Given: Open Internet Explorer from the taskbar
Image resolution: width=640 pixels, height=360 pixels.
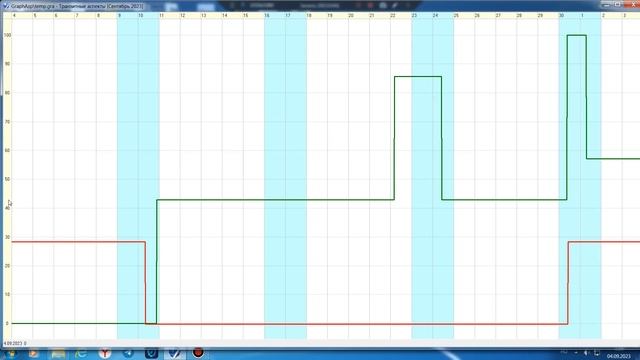Looking at the screenshot, I should pyautogui.click(x=81, y=353).
